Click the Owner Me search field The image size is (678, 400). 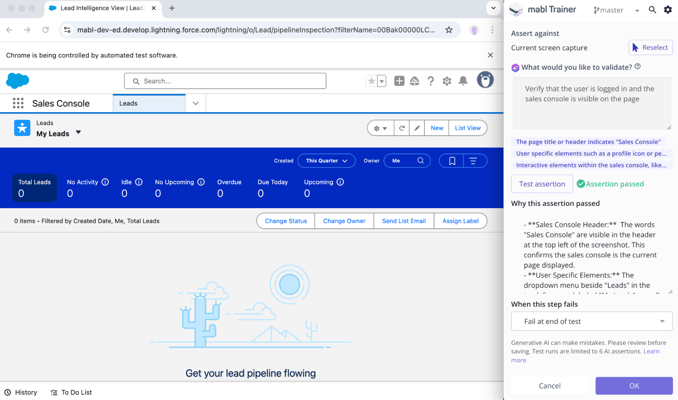click(406, 160)
